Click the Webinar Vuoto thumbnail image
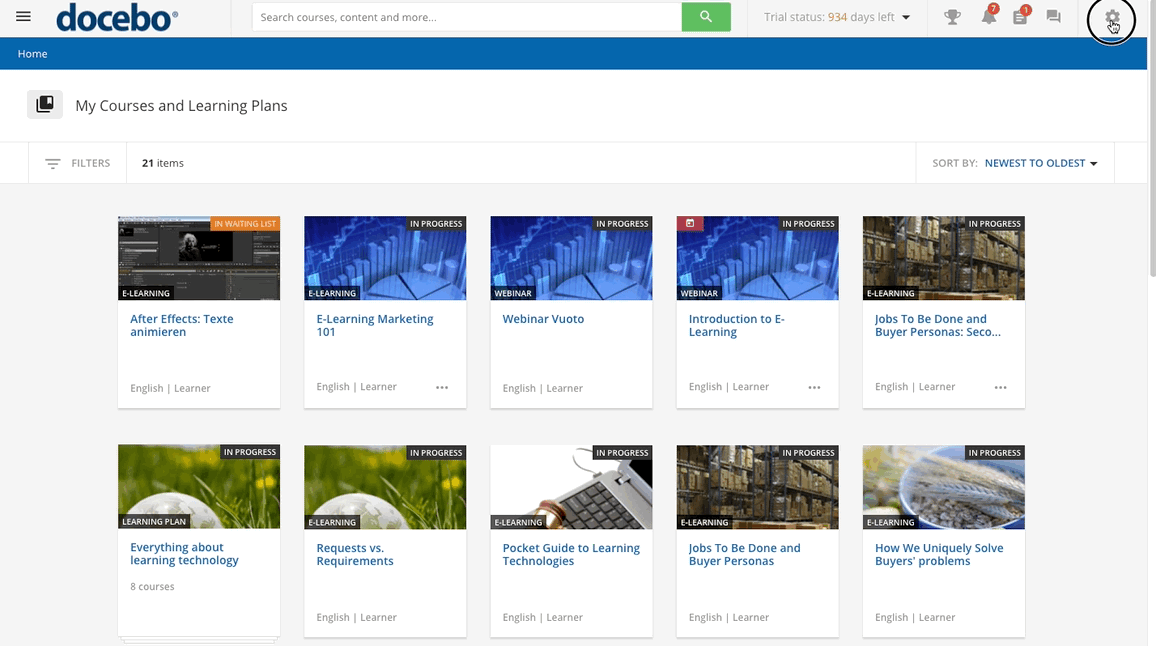 click(571, 258)
